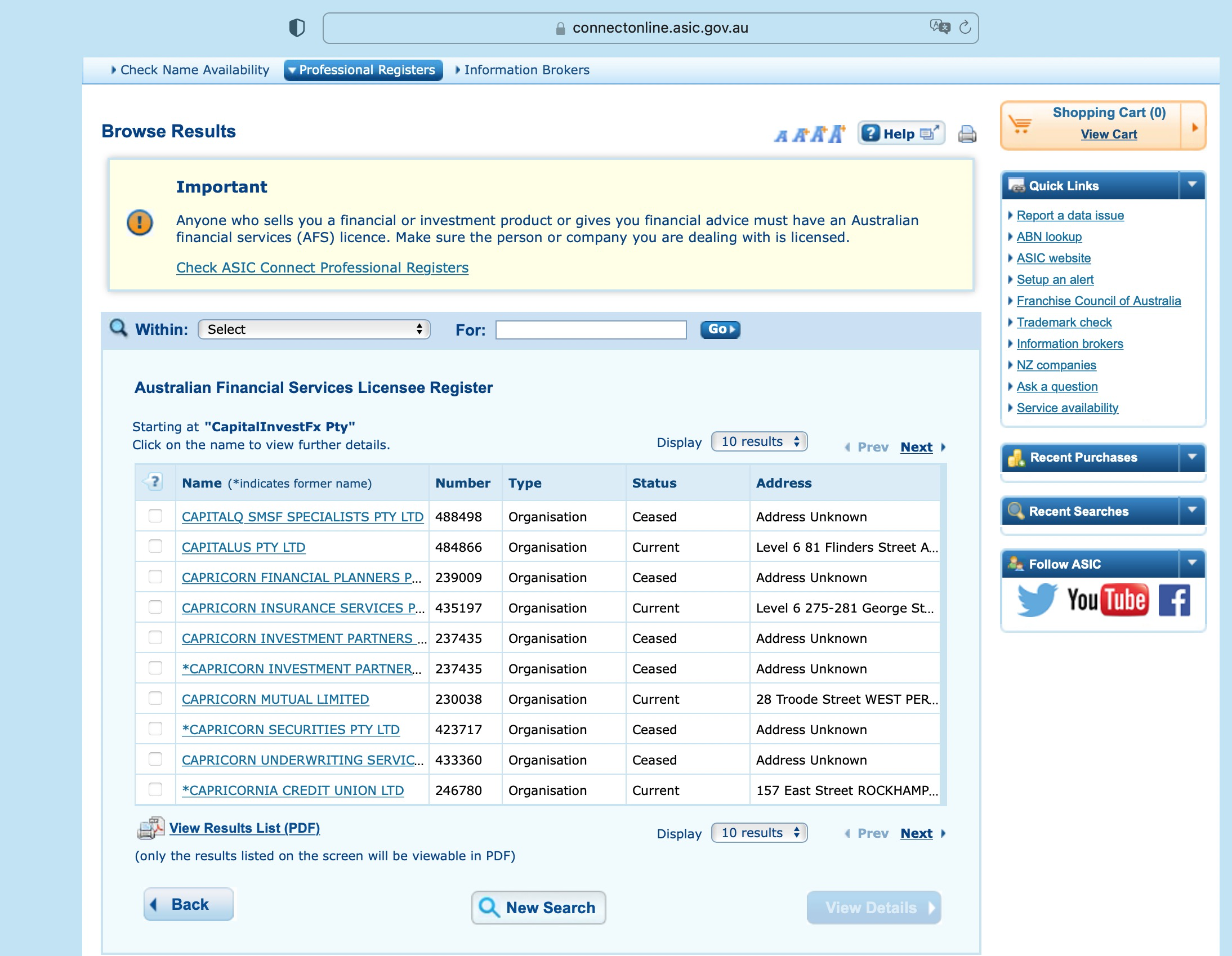Click the largest font size icon
The height and width of the screenshot is (956, 1232).
[837, 133]
